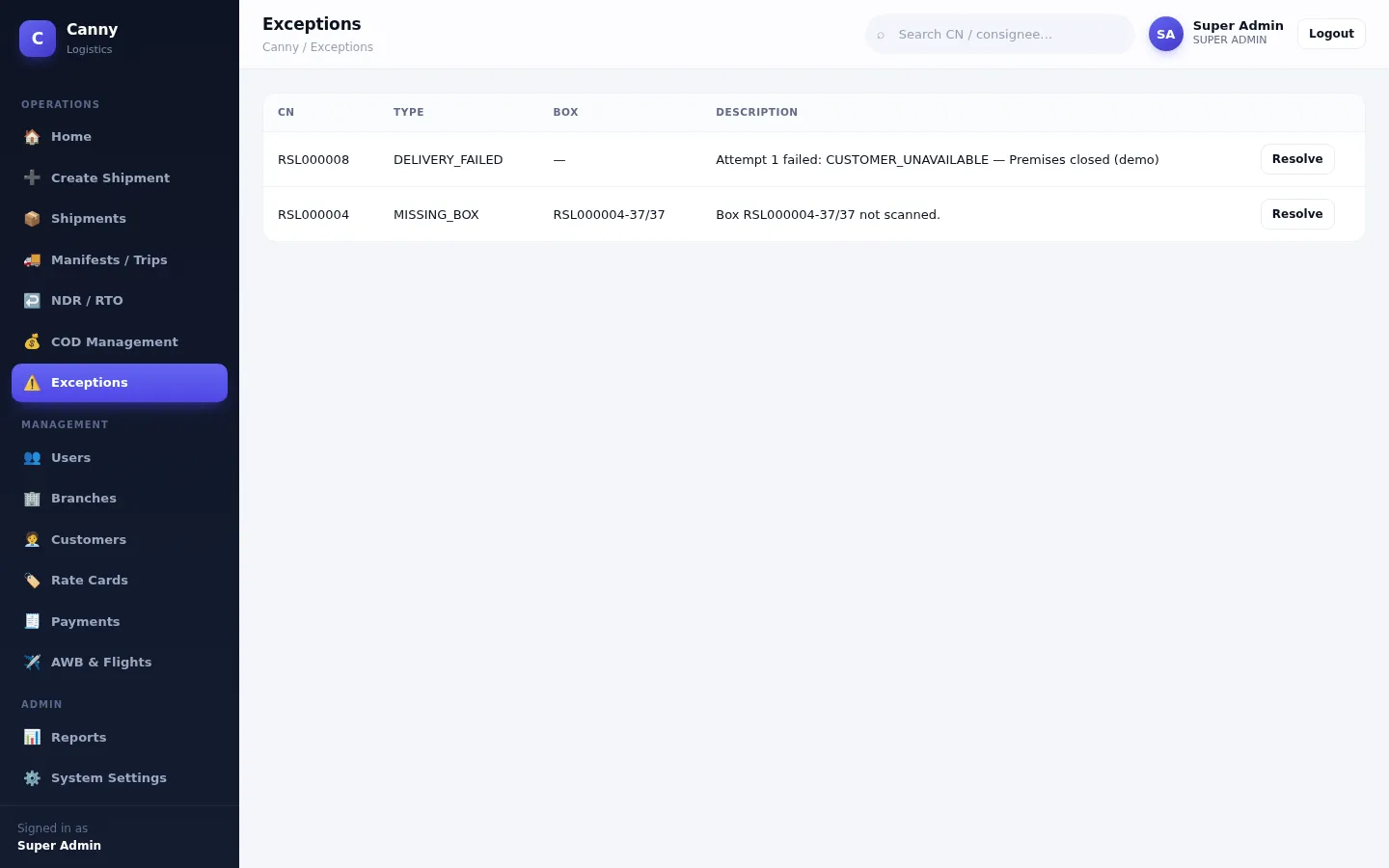Click the SA user avatar
Screen dimensions: 1389x868
1165,34
